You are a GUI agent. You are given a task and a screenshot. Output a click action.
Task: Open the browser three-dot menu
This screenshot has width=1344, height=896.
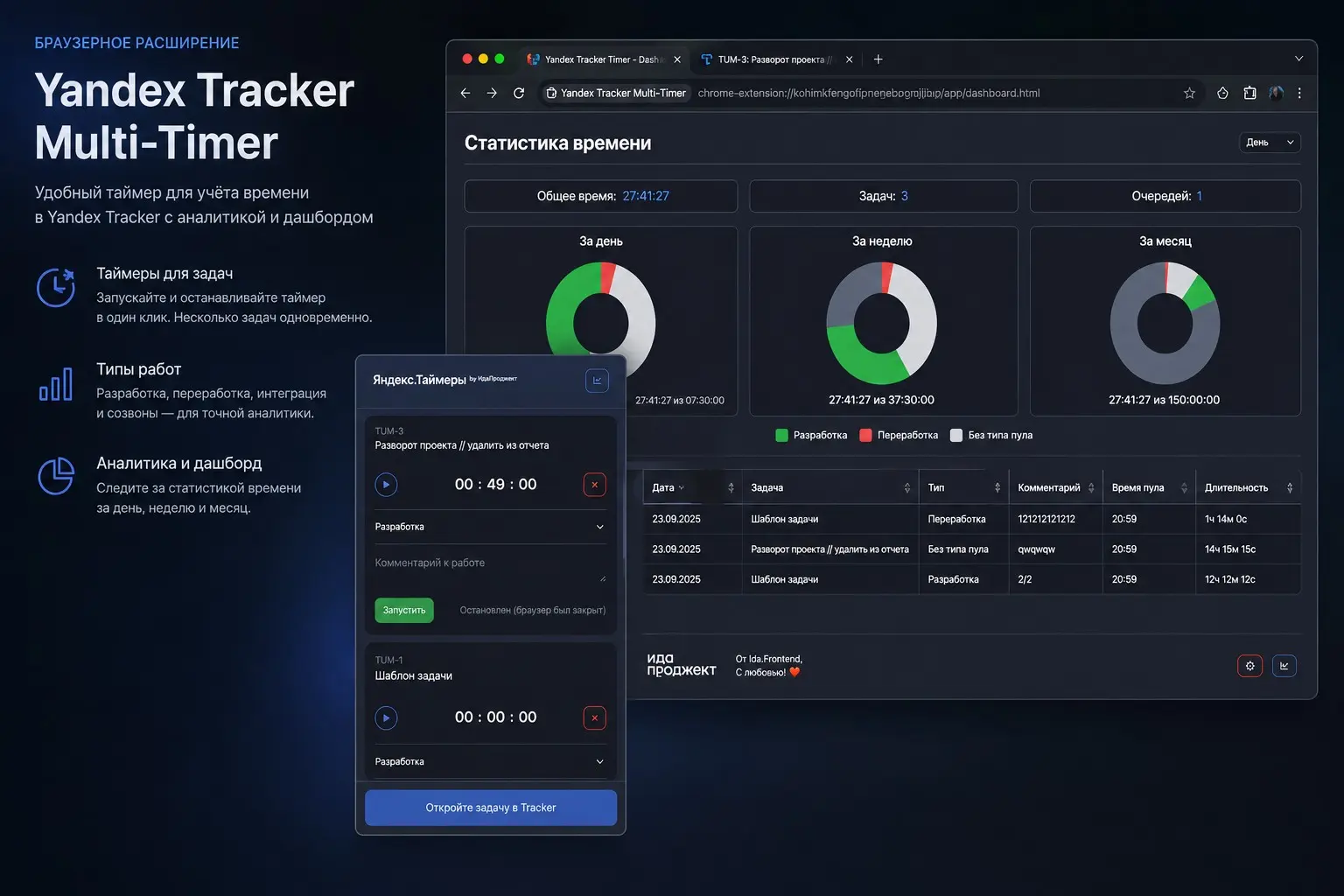click(1299, 93)
